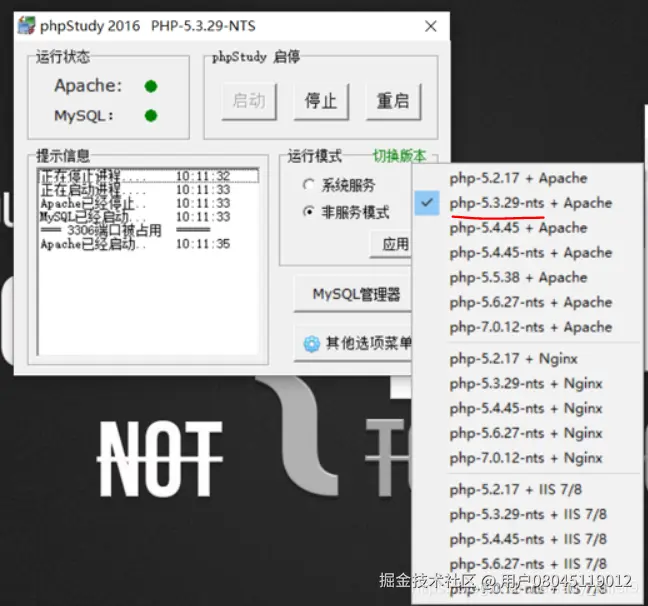Choose php-5.3.29-nts + IIS 7/8
Screen dimensions: 648x606
(x=528, y=514)
